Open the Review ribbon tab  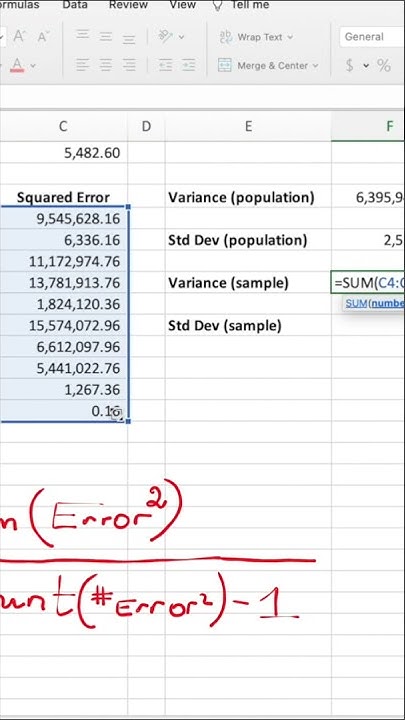tap(128, 5)
